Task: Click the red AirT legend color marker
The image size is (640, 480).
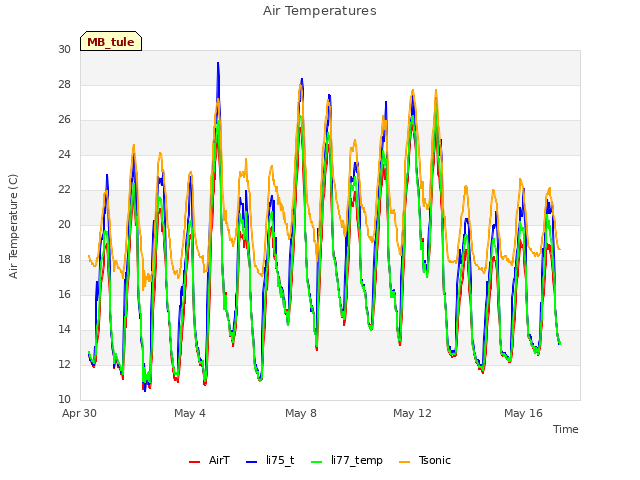Action: click(x=194, y=462)
